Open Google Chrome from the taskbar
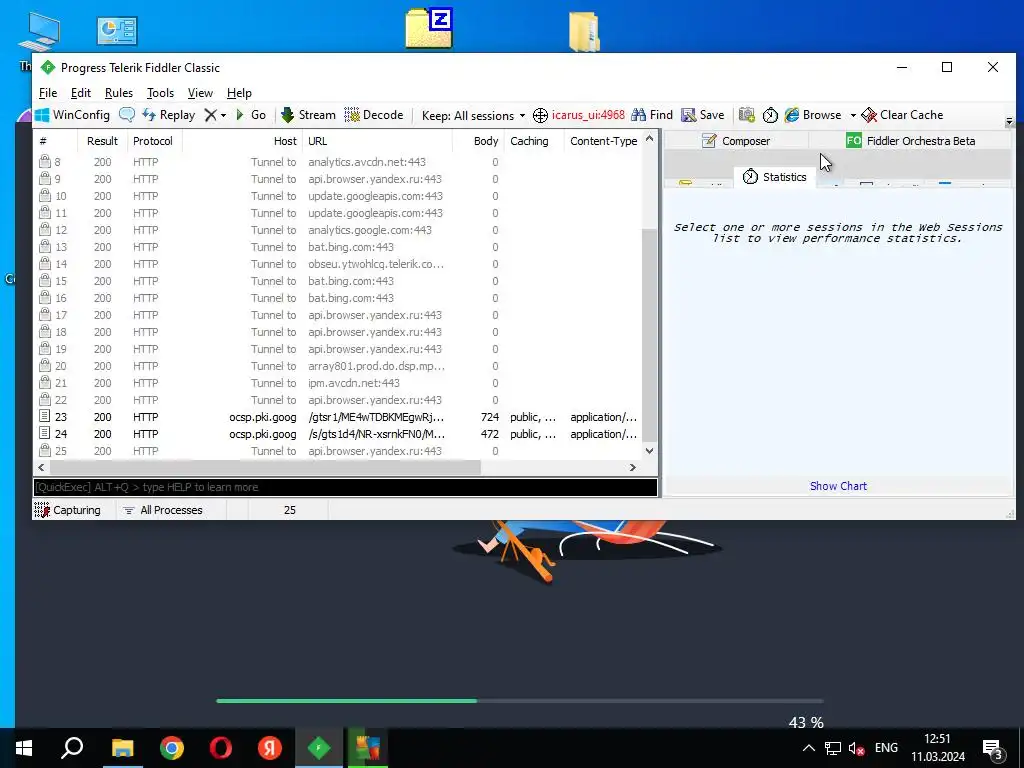This screenshot has width=1024, height=768. pos(172,748)
